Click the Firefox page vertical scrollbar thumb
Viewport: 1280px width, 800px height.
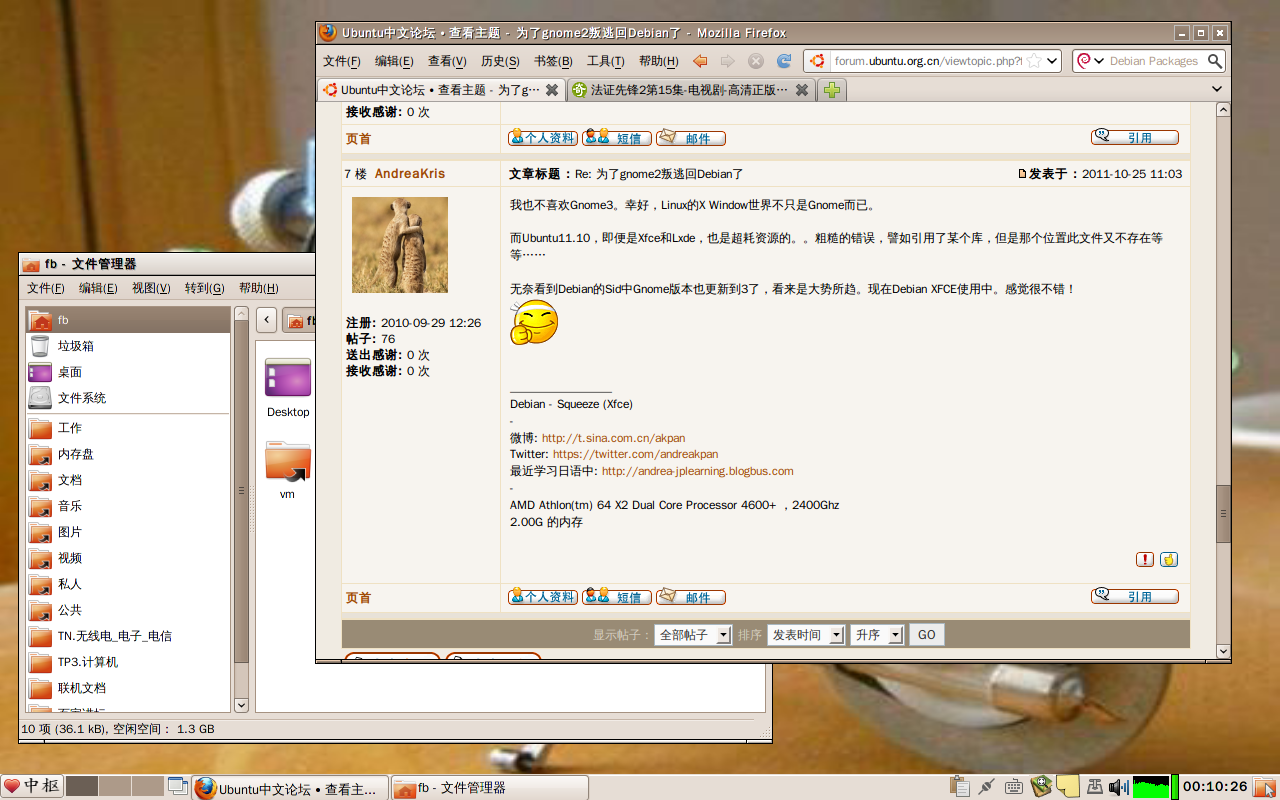pos(1222,513)
